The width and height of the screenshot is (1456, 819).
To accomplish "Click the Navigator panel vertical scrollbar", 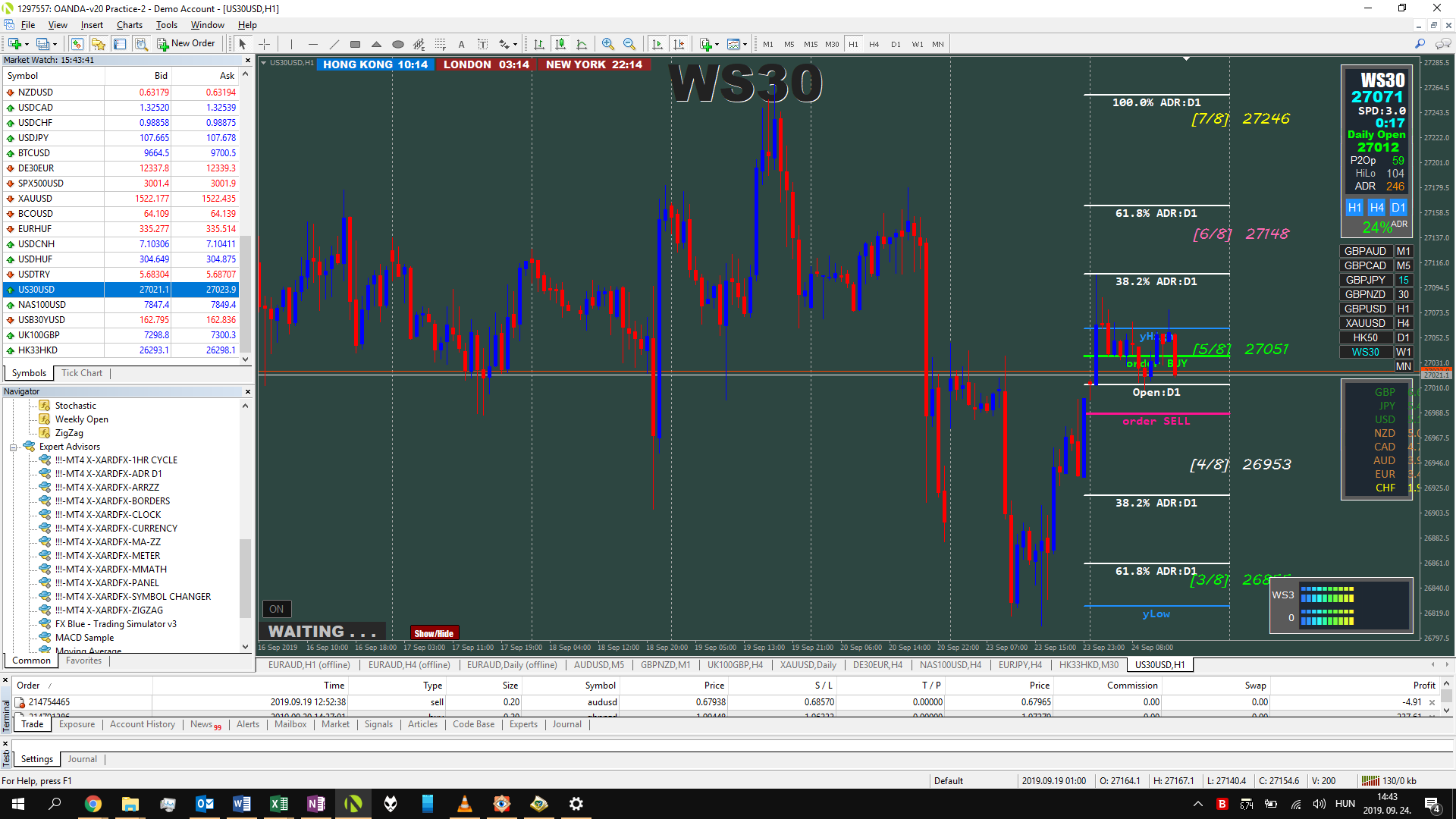I will pyautogui.click(x=245, y=526).
